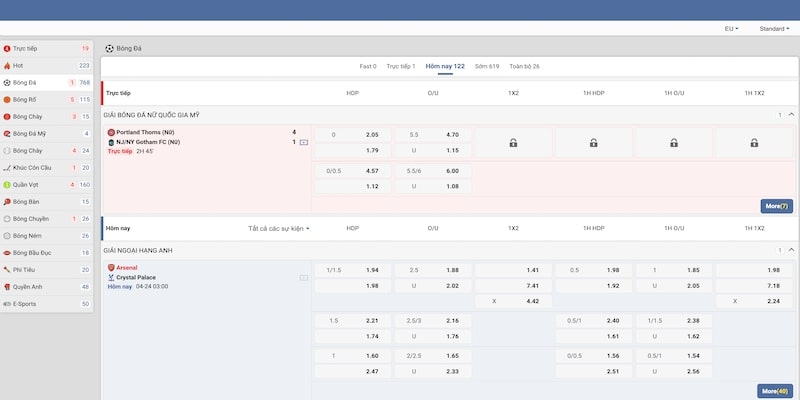The width and height of the screenshot is (800, 400).
Task: Choose the Quần Vợt tennis ball icon
Action: [8, 185]
